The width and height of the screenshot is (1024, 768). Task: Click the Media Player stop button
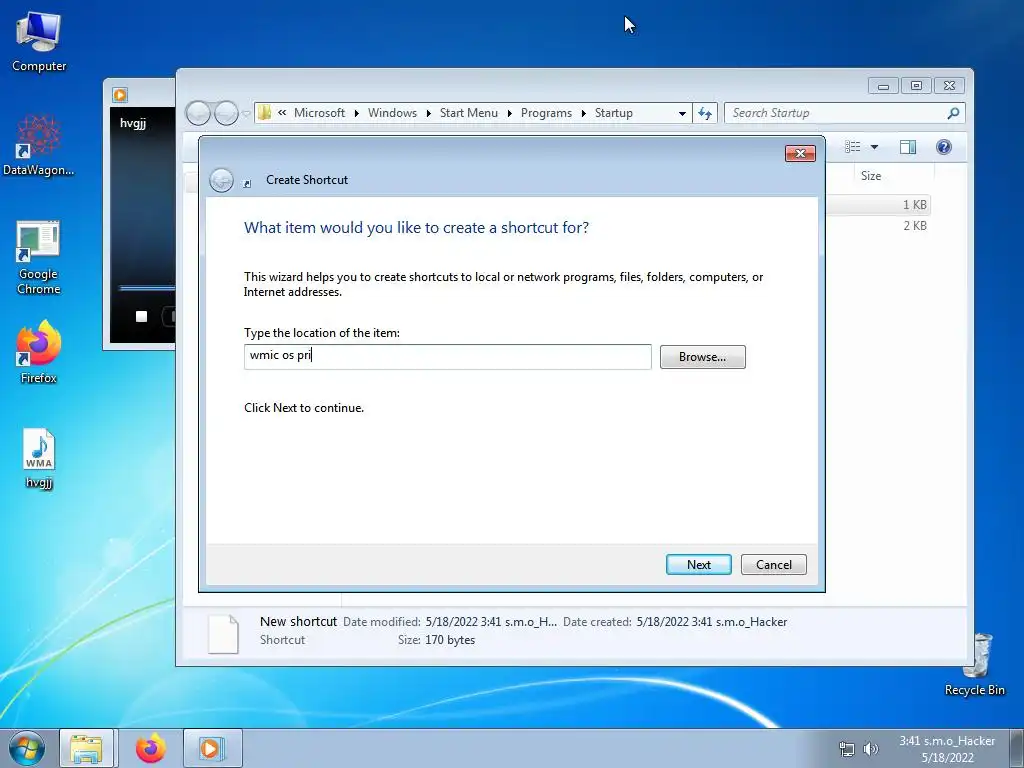tap(141, 317)
